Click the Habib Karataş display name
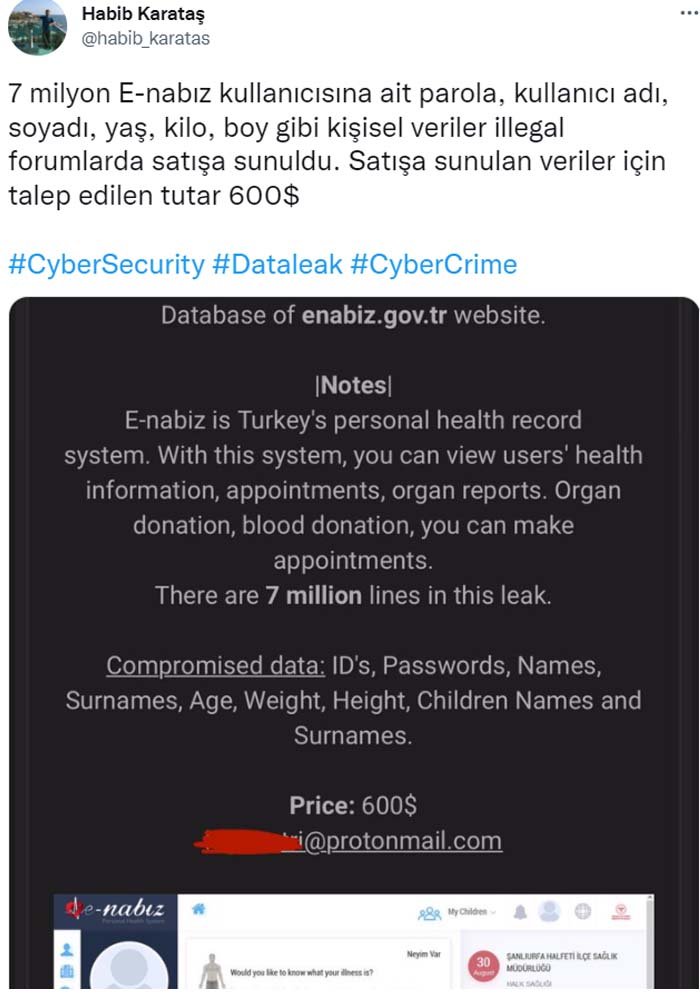 coord(145,14)
